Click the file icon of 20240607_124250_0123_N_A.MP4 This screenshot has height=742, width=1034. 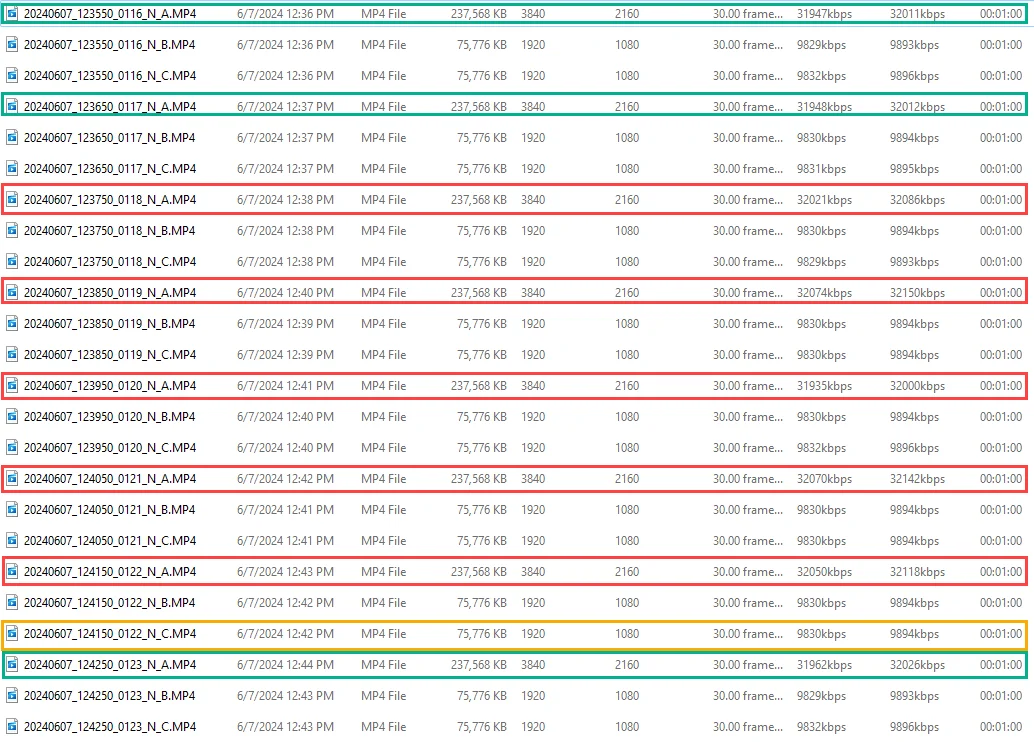[x=12, y=665]
